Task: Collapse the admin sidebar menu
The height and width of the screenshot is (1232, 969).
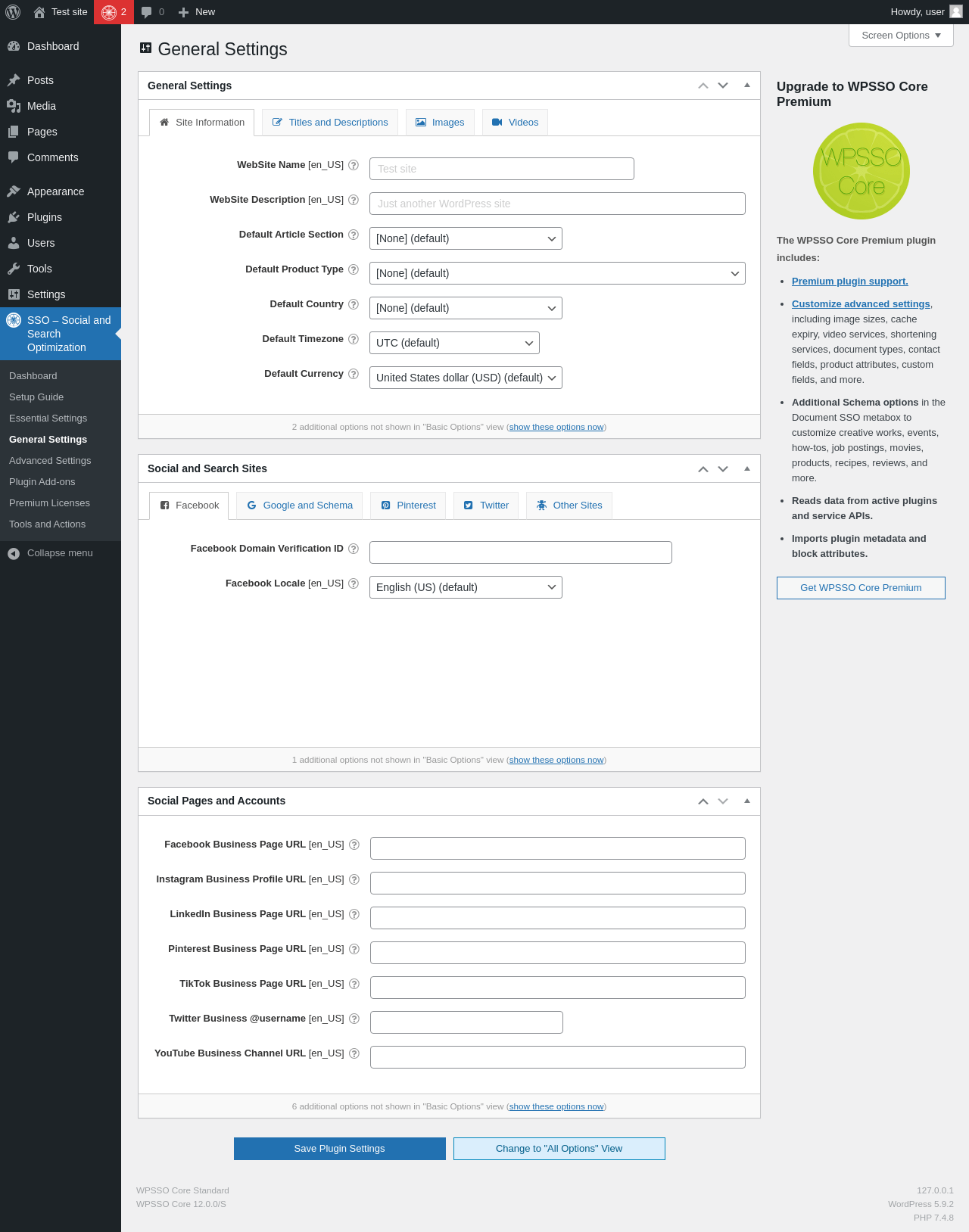Action: (x=61, y=553)
